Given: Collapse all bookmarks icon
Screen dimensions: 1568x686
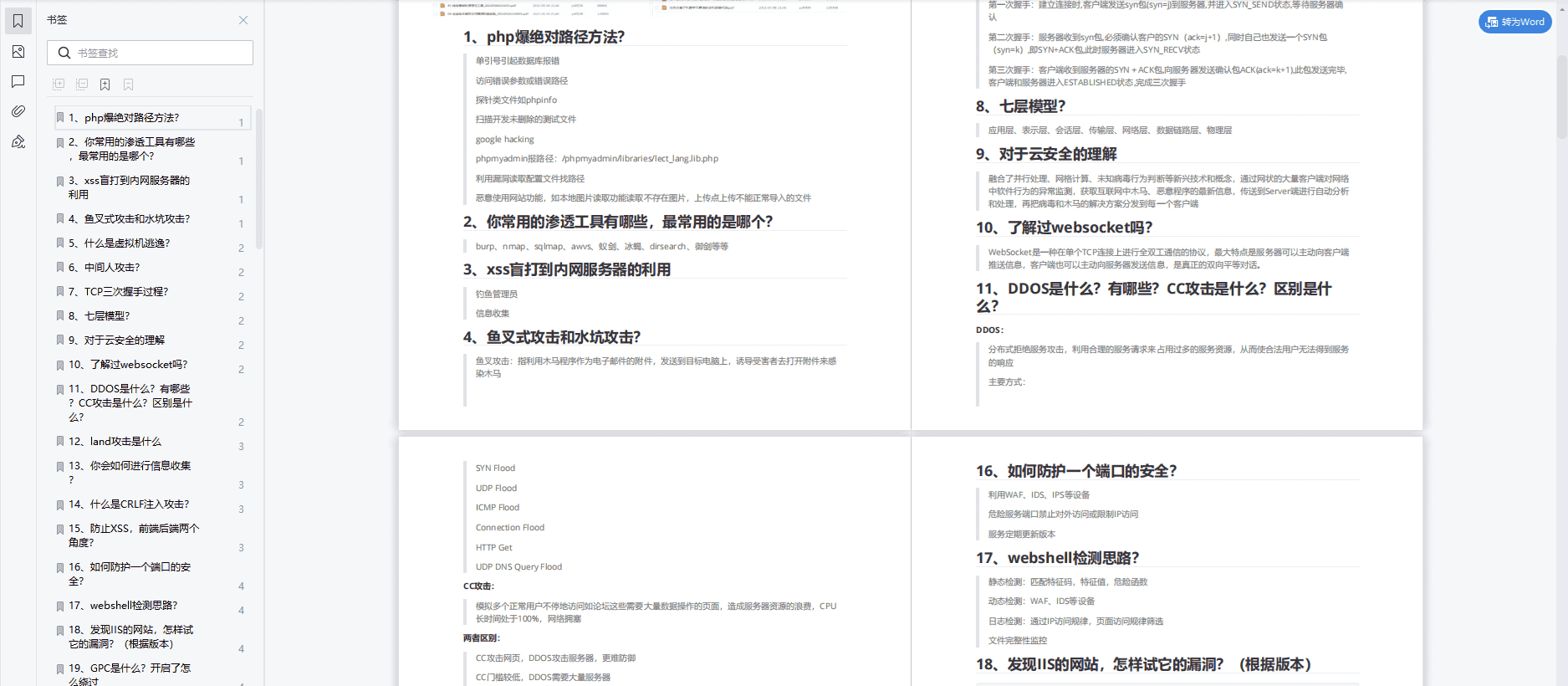Looking at the screenshot, I should coord(82,84).
